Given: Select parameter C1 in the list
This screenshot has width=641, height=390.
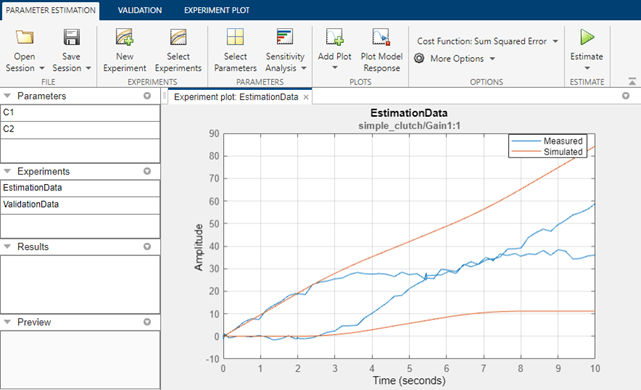Looking at the screenshot, I should click(80, 112).
